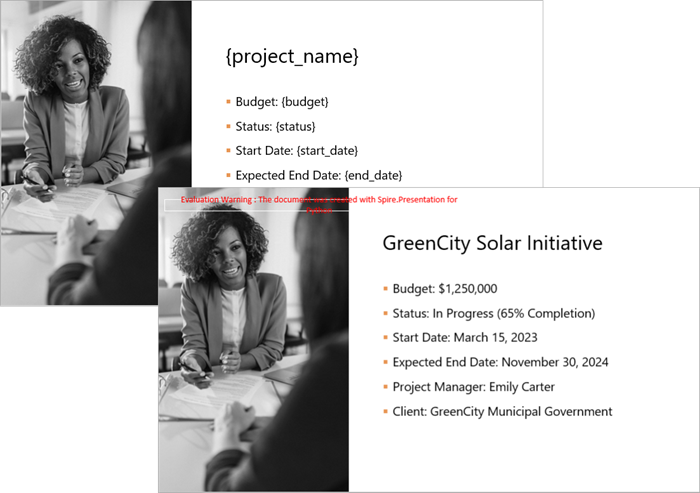Click the 'Status: {status}' bullet line
Viewport: 700px width, 493px height.
pos(275,126)
